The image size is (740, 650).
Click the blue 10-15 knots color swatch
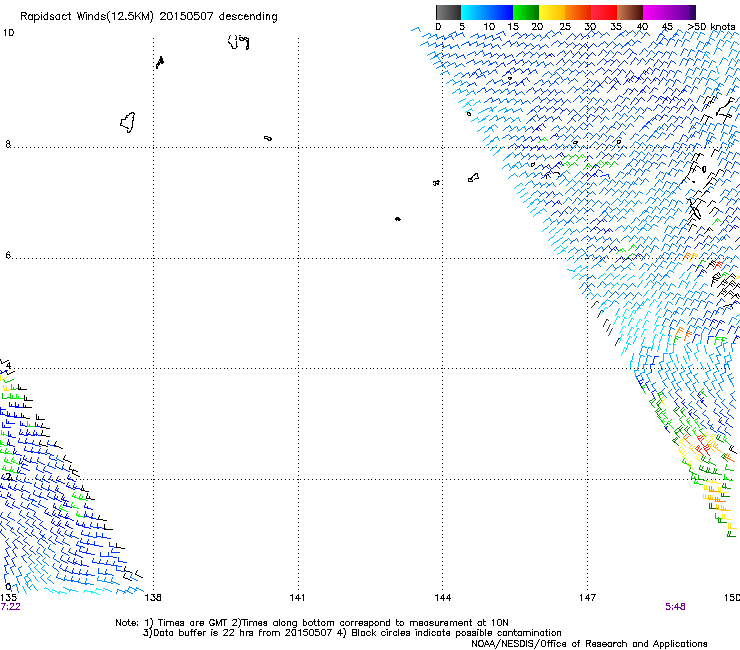coord(500,12)
